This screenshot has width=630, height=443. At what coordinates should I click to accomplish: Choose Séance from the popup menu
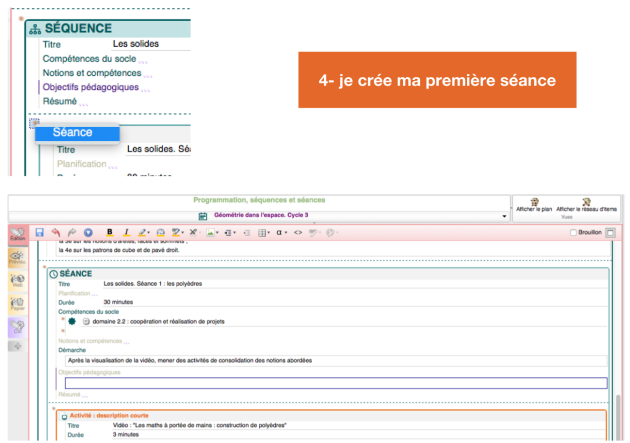coord(73,132)
